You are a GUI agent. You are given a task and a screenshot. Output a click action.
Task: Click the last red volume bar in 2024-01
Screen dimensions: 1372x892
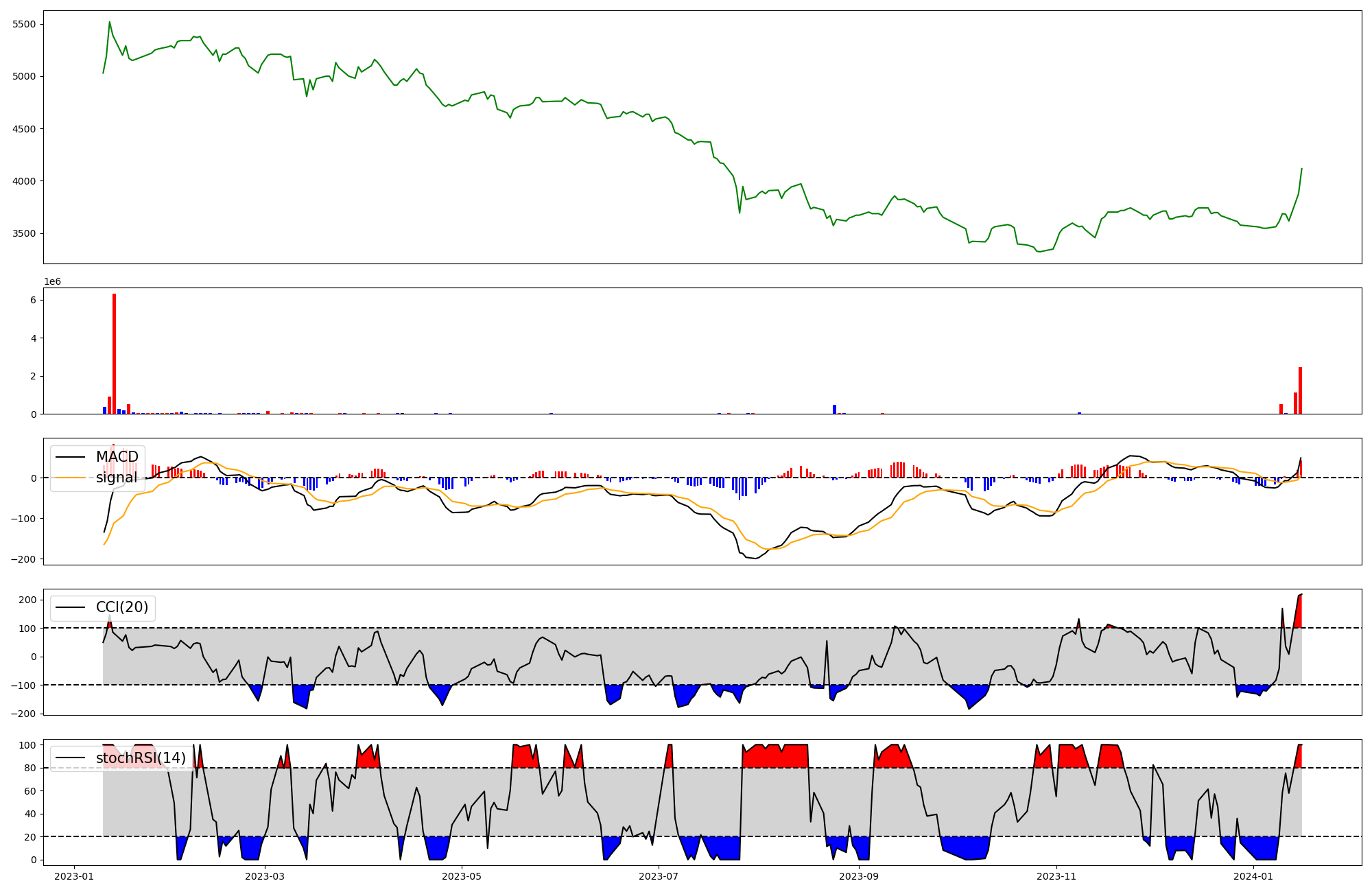(1300, 391)
